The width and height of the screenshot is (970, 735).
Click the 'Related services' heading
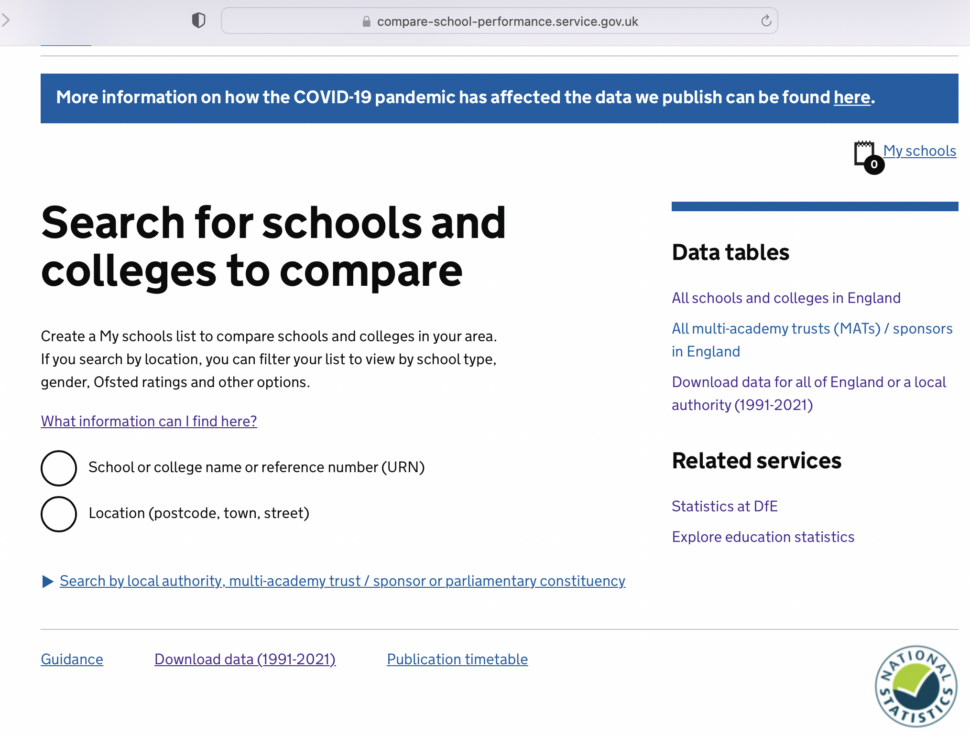(757, 461)
